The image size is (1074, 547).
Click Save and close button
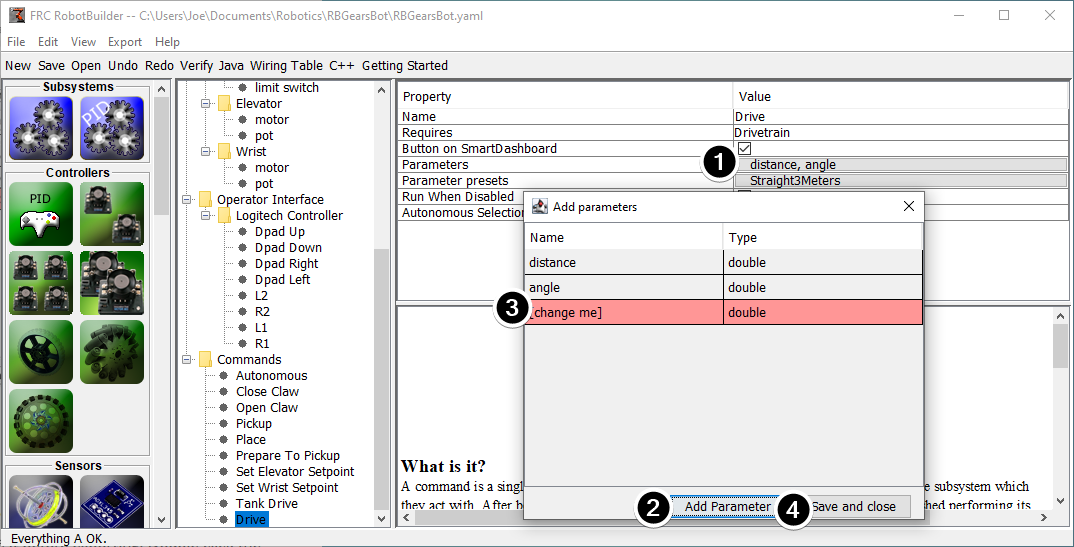click(x=853, y=507)
